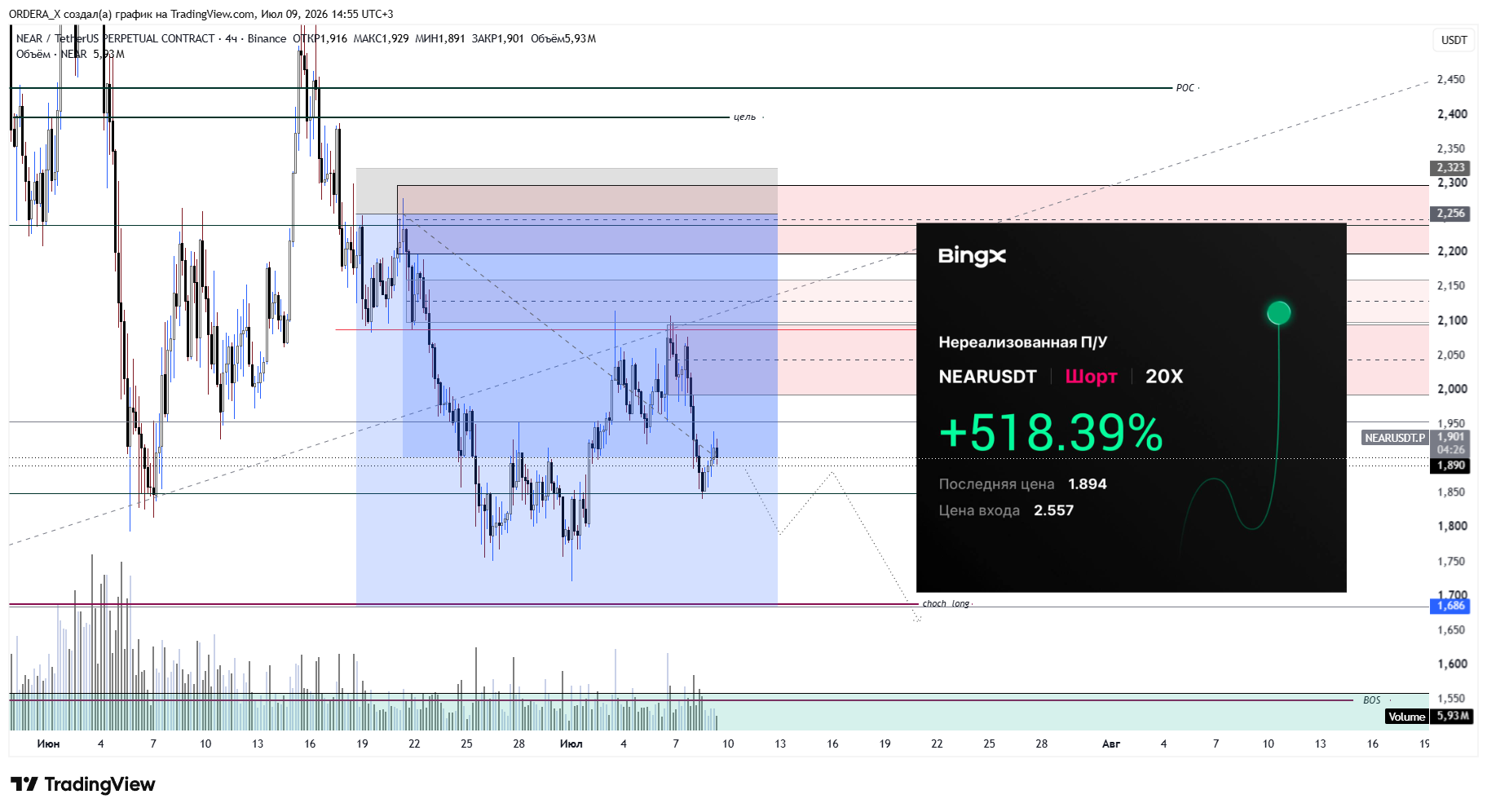1487x812 pixels.
Task: Click the BingX logo on the card
Action: coord(972,256)
